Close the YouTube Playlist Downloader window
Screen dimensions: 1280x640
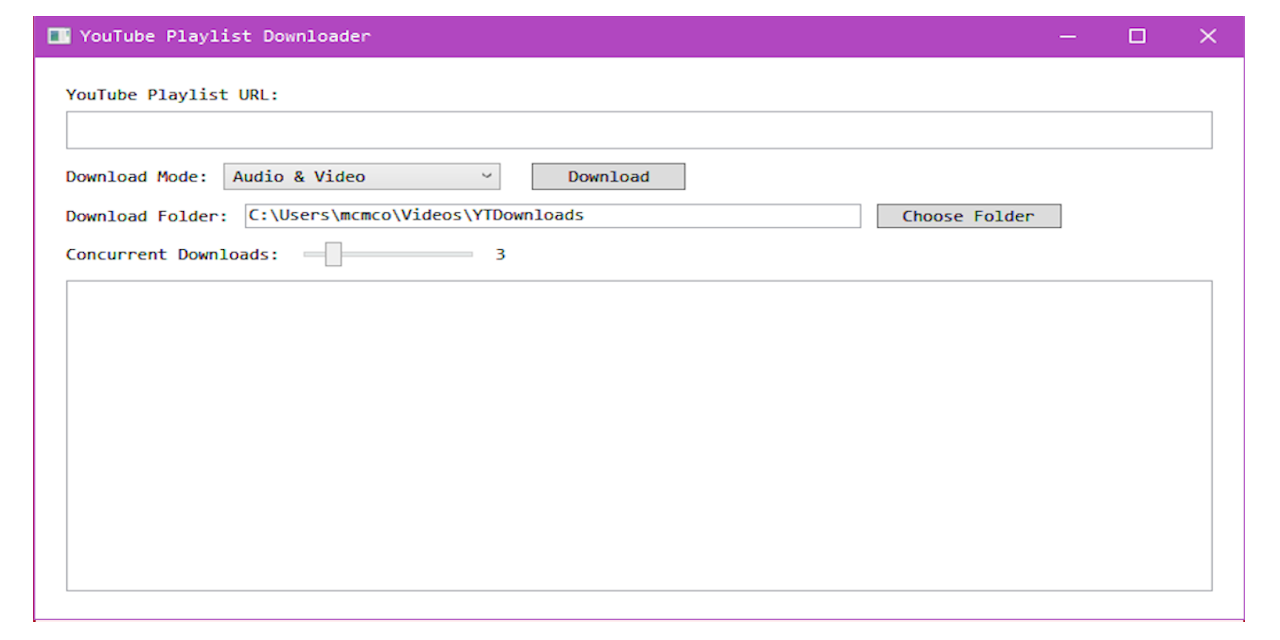(x=1208, y=36)
